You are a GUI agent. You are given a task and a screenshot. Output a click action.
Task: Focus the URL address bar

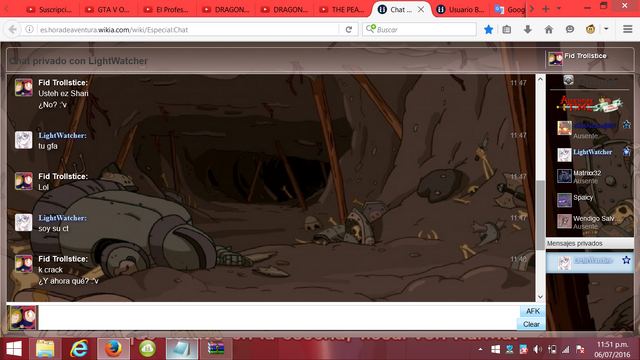(188, 29)
